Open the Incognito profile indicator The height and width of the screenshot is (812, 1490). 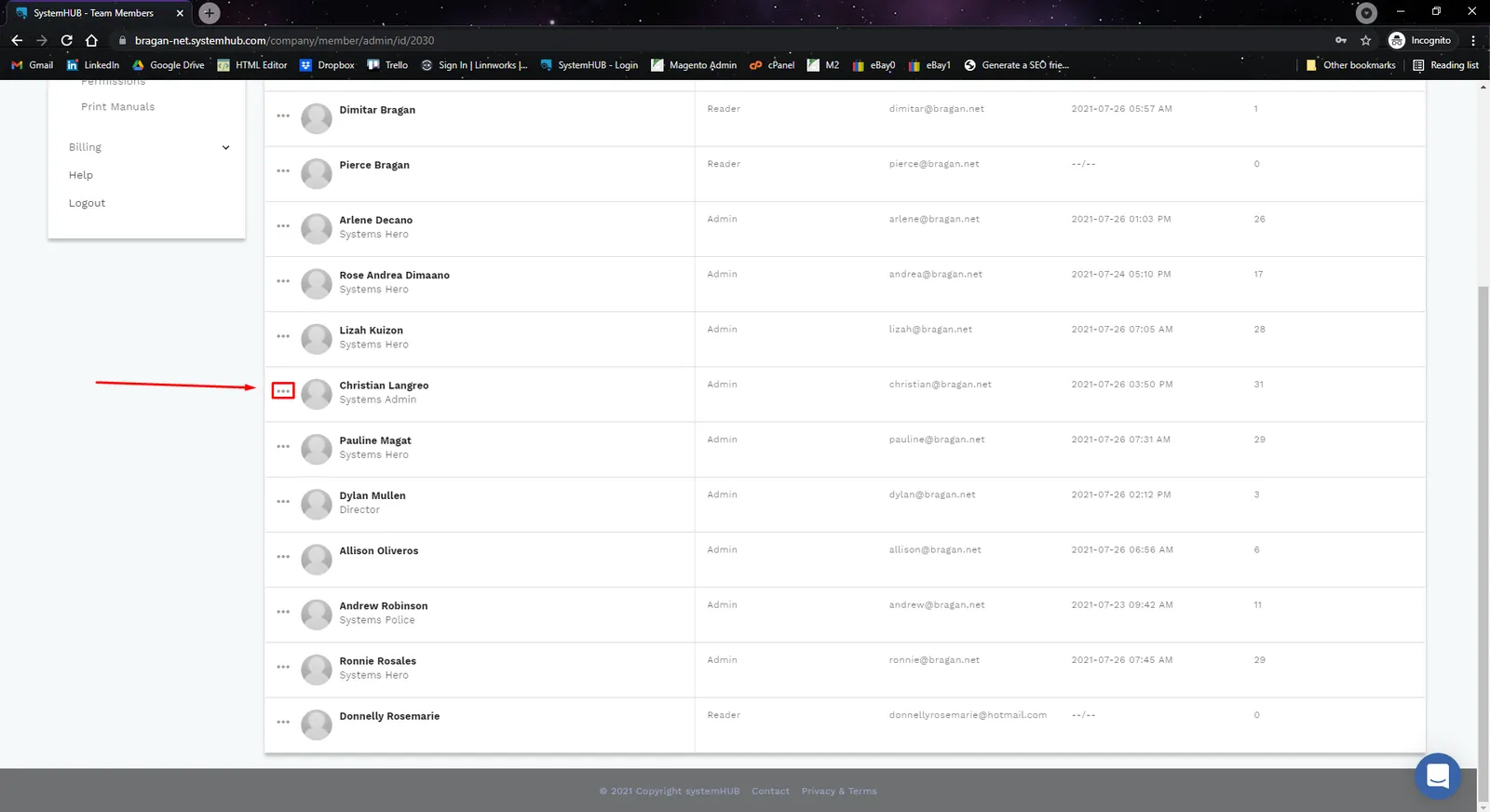(x=1420, y=40)
